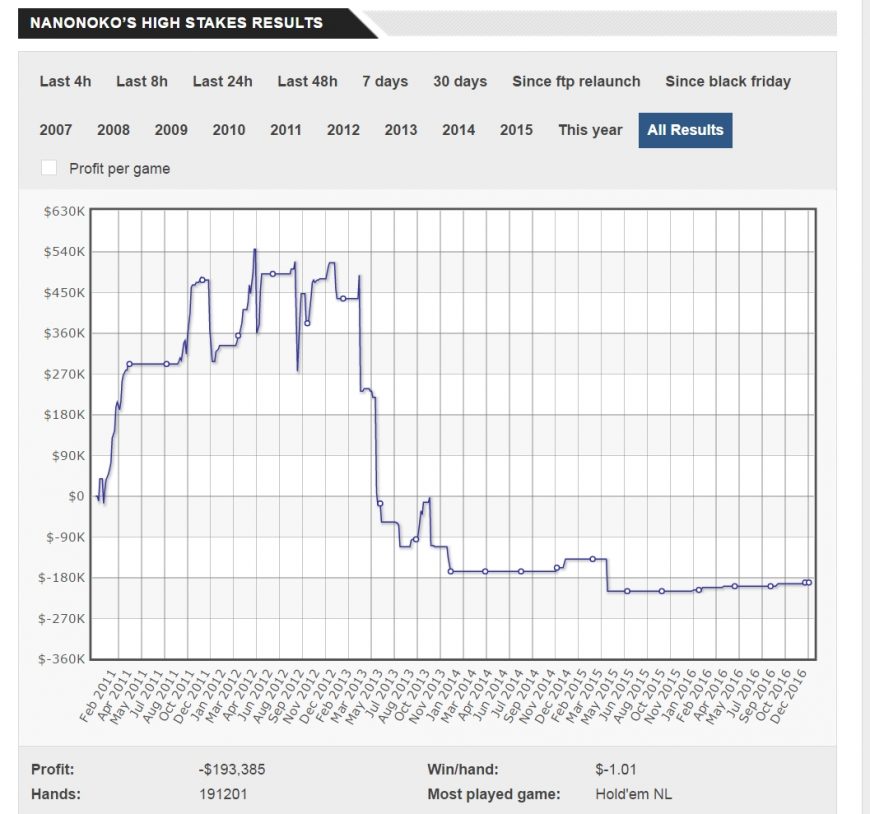Switch to Last 8h results

pos(142,81)
